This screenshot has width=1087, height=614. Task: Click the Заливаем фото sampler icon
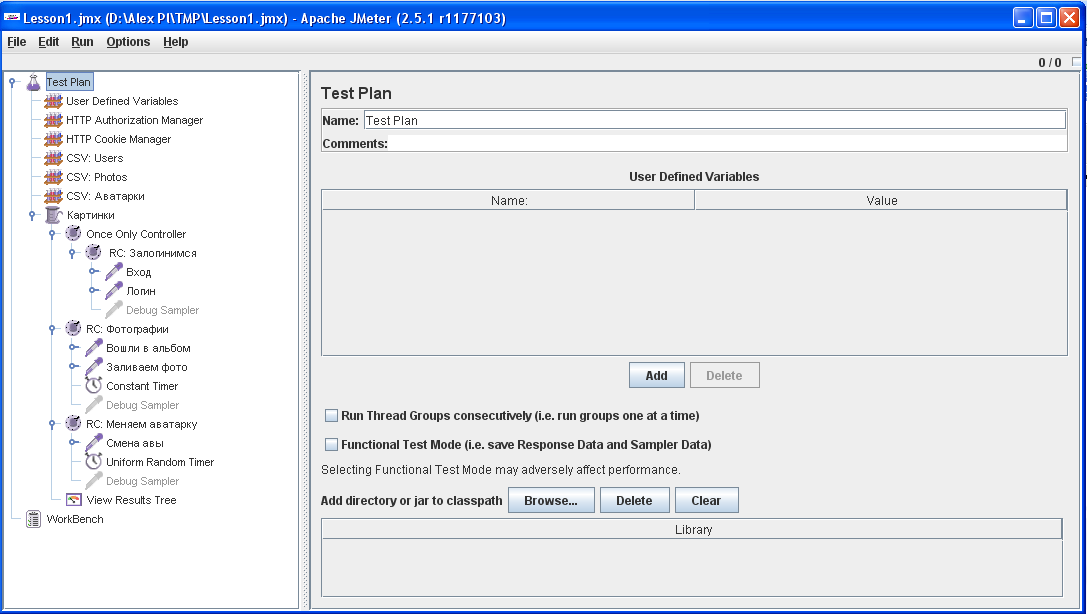click(x=94, y=367)
